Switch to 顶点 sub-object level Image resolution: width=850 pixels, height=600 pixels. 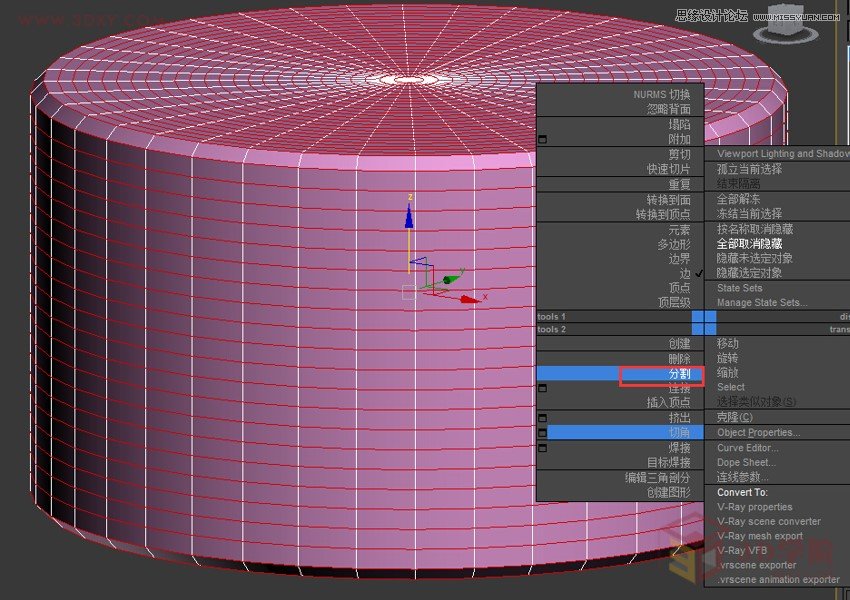(x=679, y=288)
